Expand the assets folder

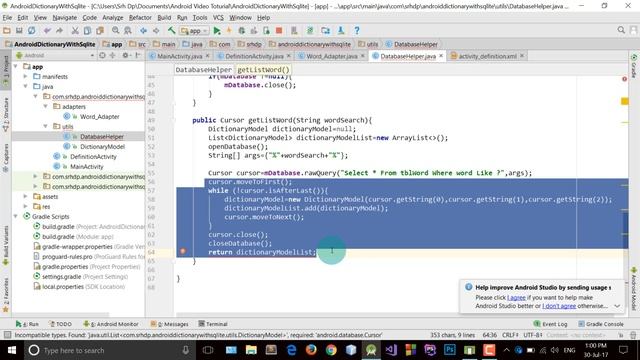coord(25,196)
